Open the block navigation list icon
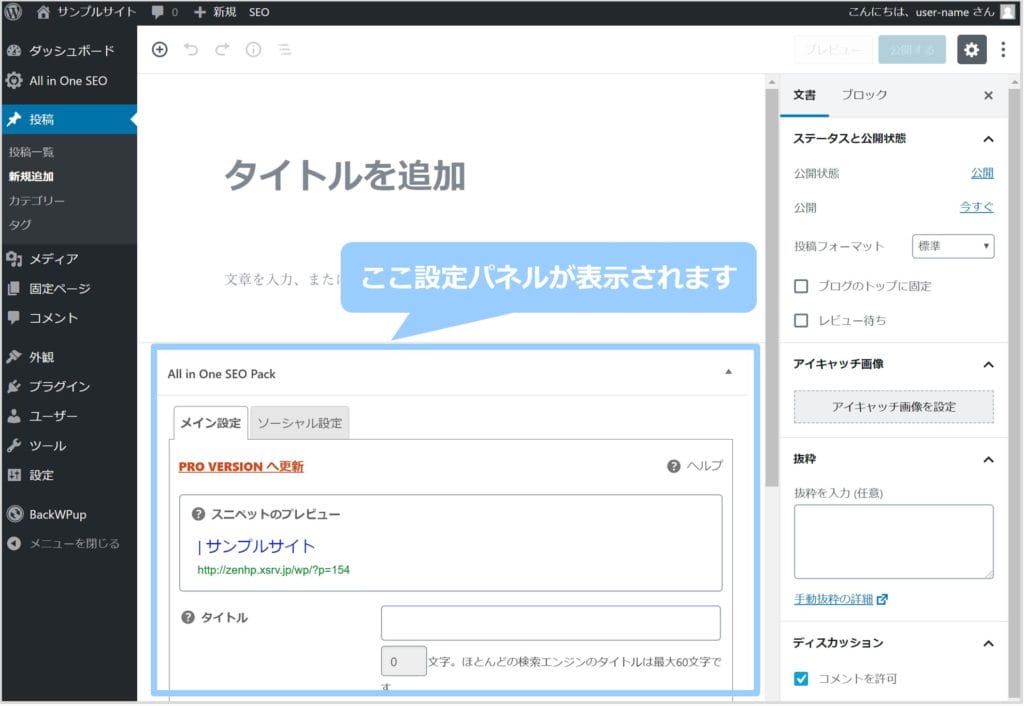Image resolution: width=1024 pixels, height=706 pixels. (285, 50)
